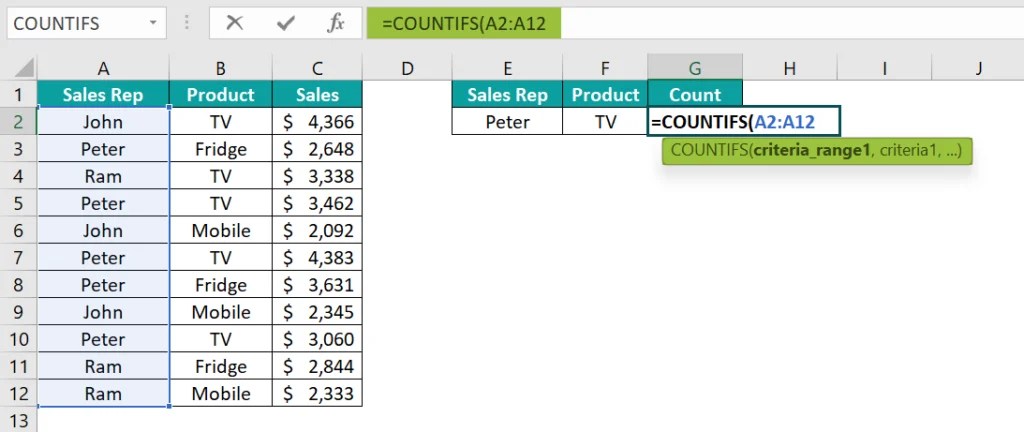1024x432 pixels.
Task: Click the Sales Rep header cell A1
Action: [103, 95]
